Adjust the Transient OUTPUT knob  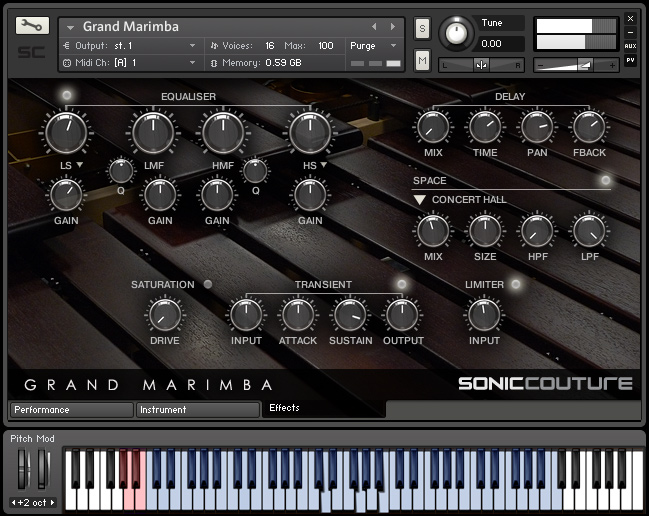coord(402,315)
